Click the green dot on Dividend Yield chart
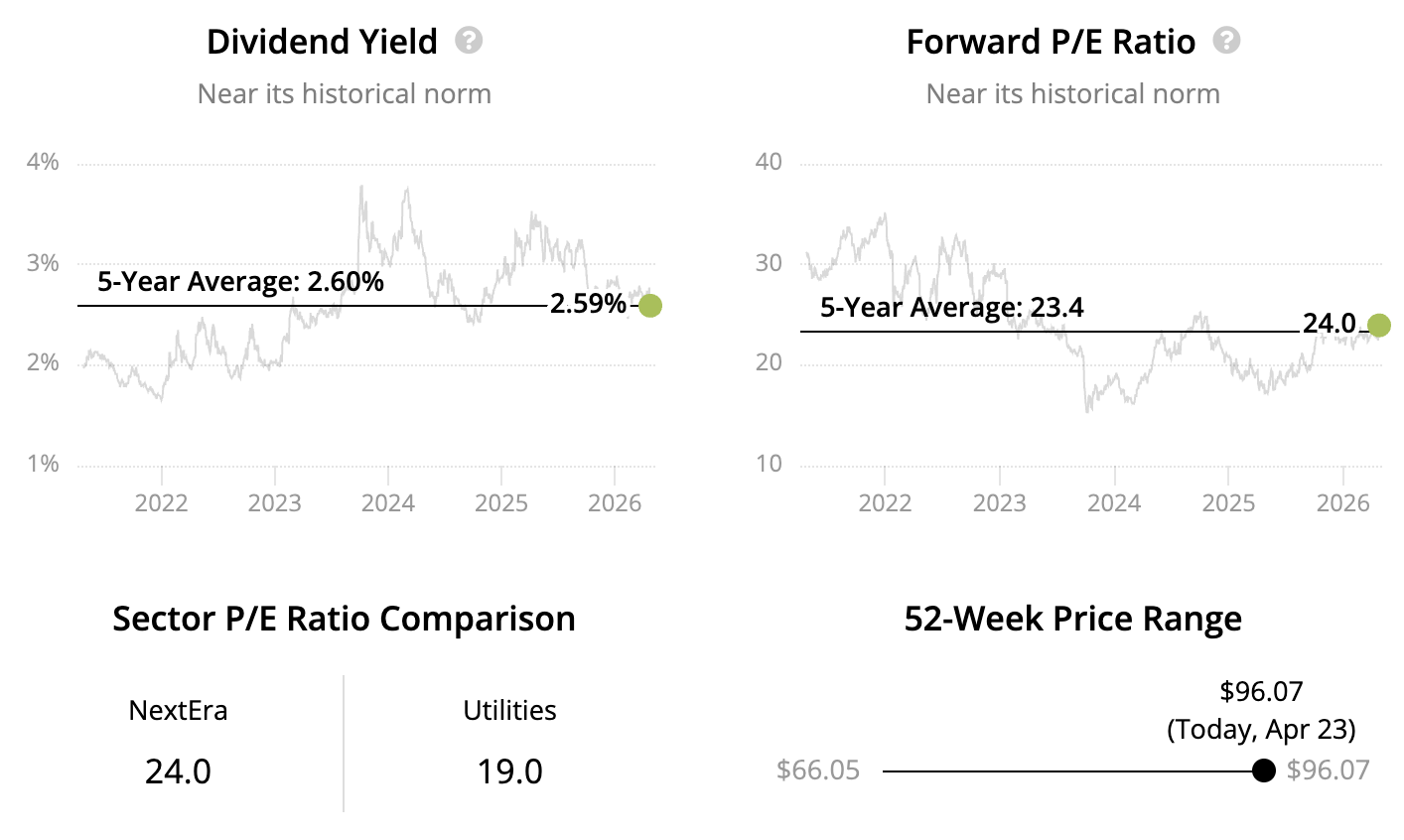 [649, 306]
